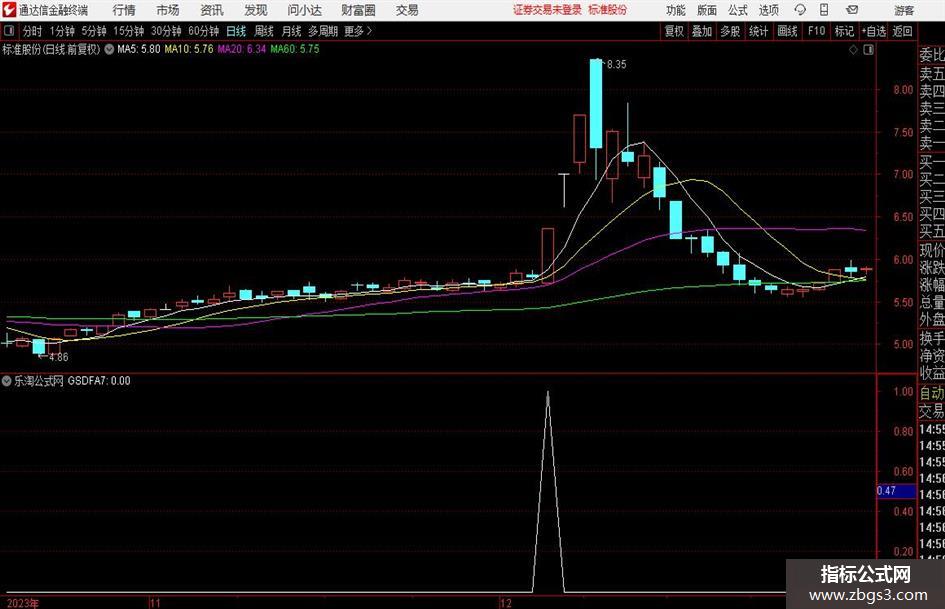Open the 行情 menu

click(x=124, y=10)
